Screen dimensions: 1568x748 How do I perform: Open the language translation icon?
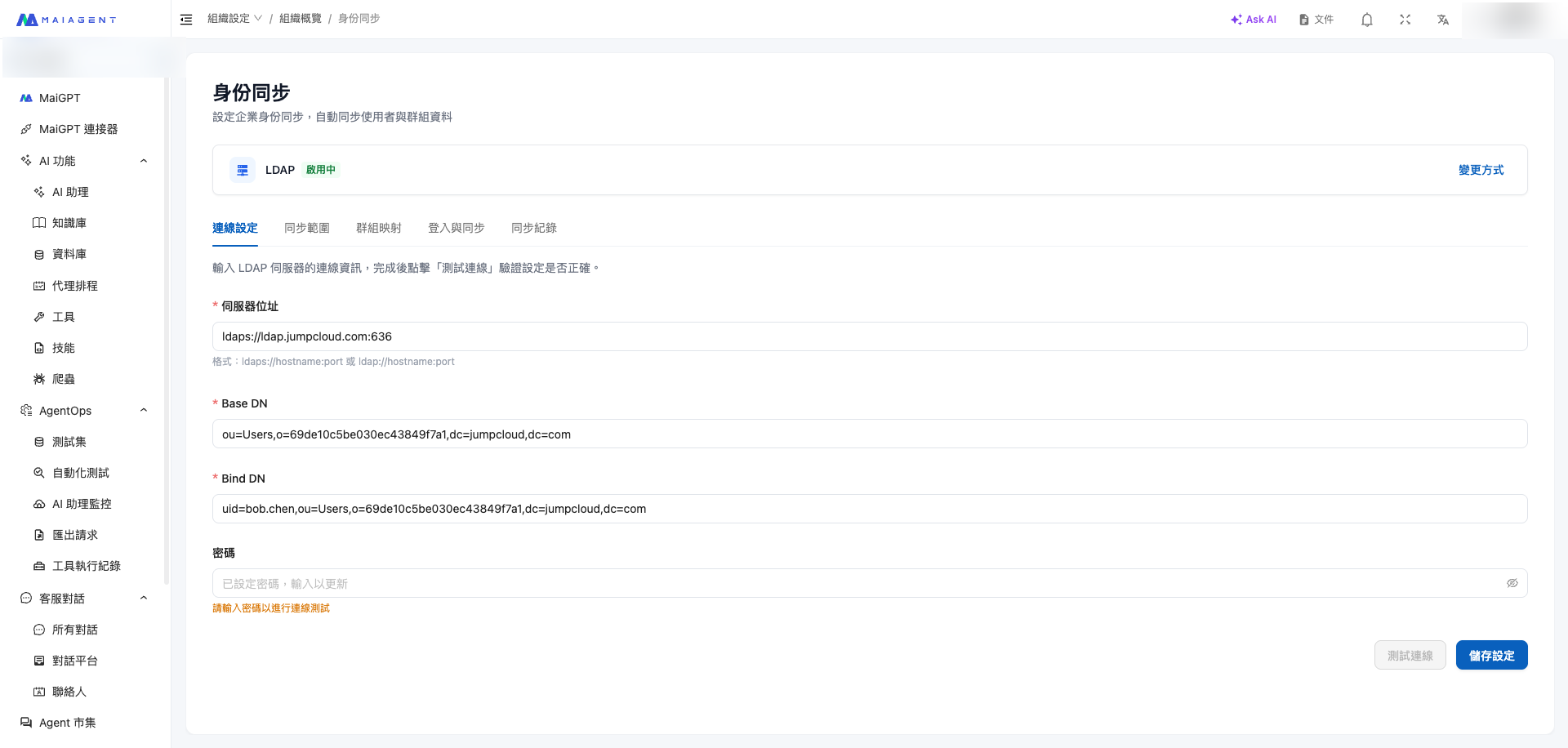(x=1442, y=20)
